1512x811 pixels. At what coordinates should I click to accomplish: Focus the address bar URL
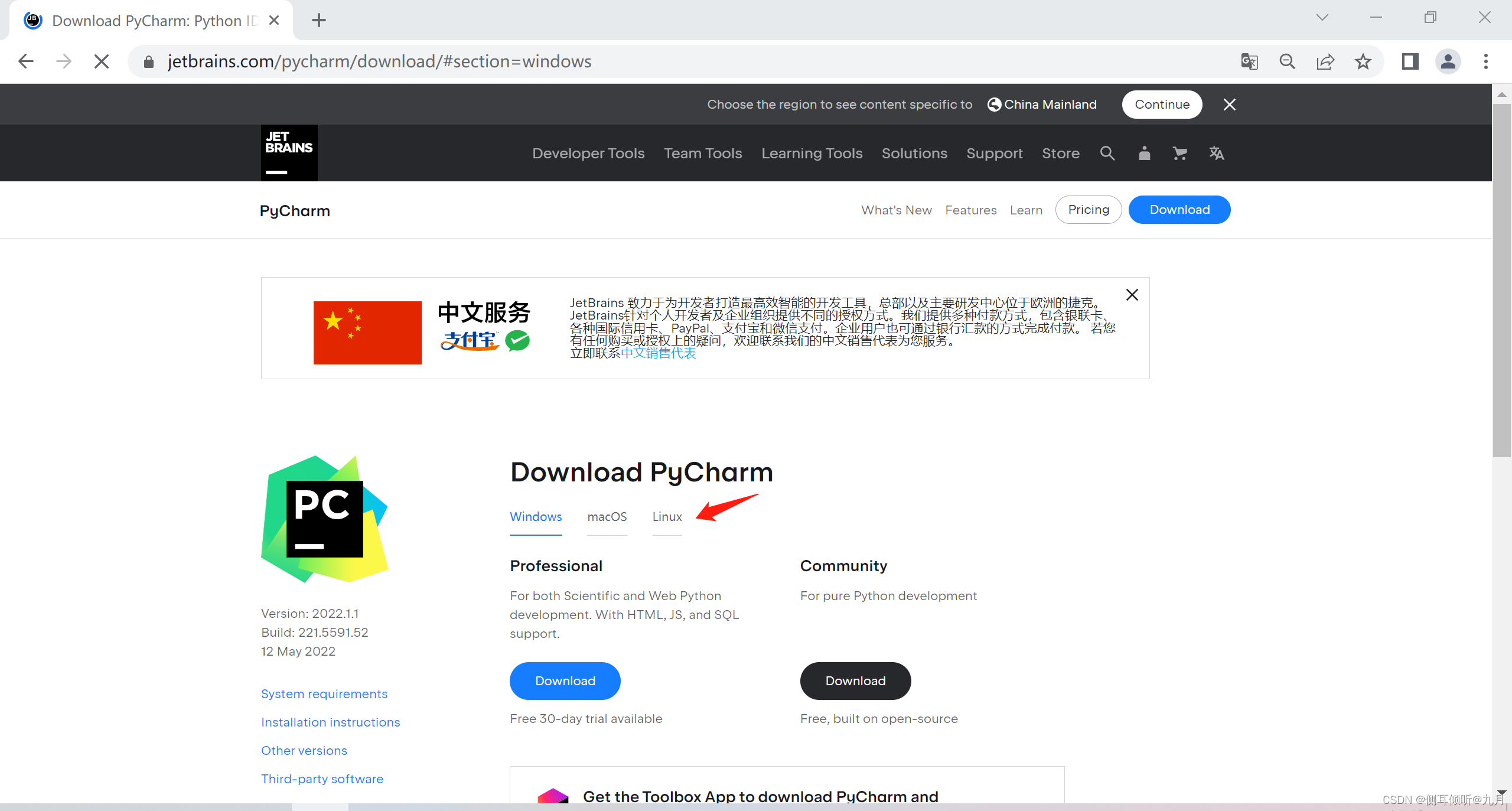379,61
